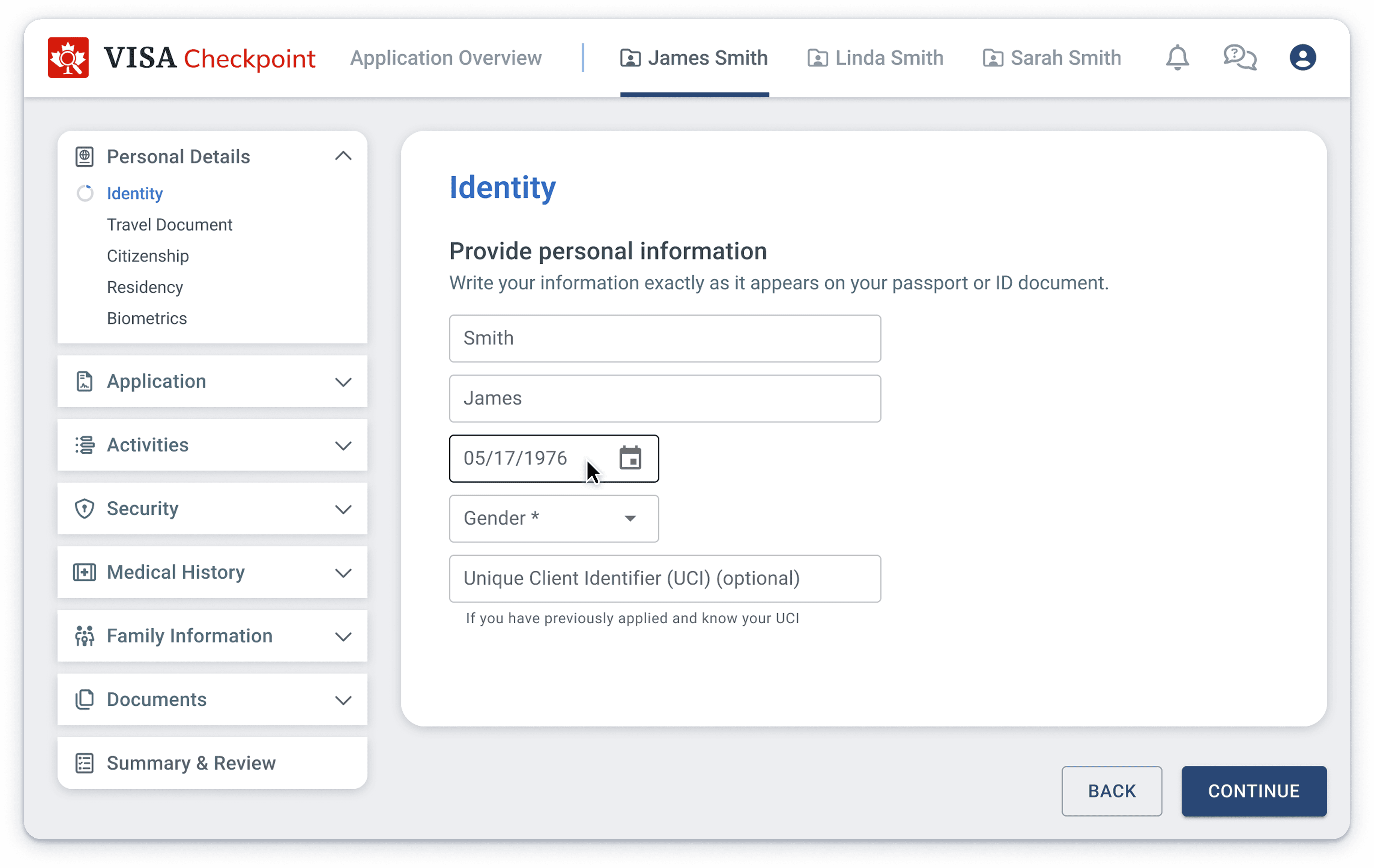The image size is (1374, 868).
Task: Click the Family Information people icon
Action: (x=85, y=635)
